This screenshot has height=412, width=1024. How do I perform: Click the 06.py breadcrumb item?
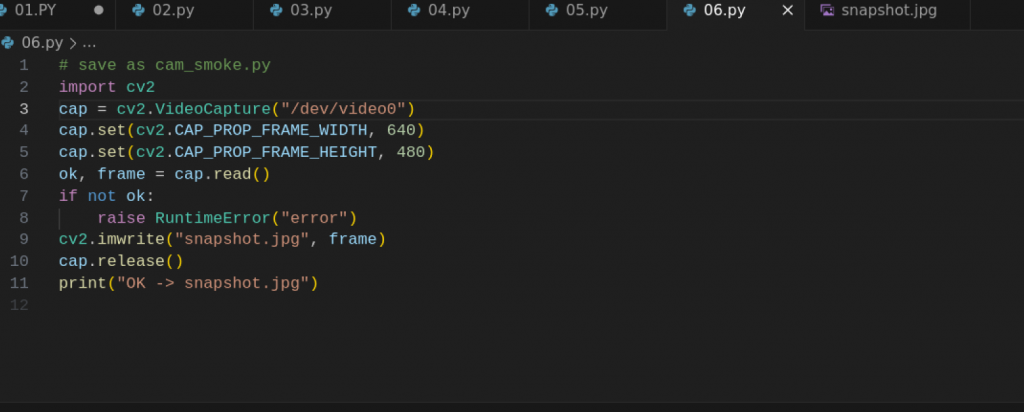[42, 43]
